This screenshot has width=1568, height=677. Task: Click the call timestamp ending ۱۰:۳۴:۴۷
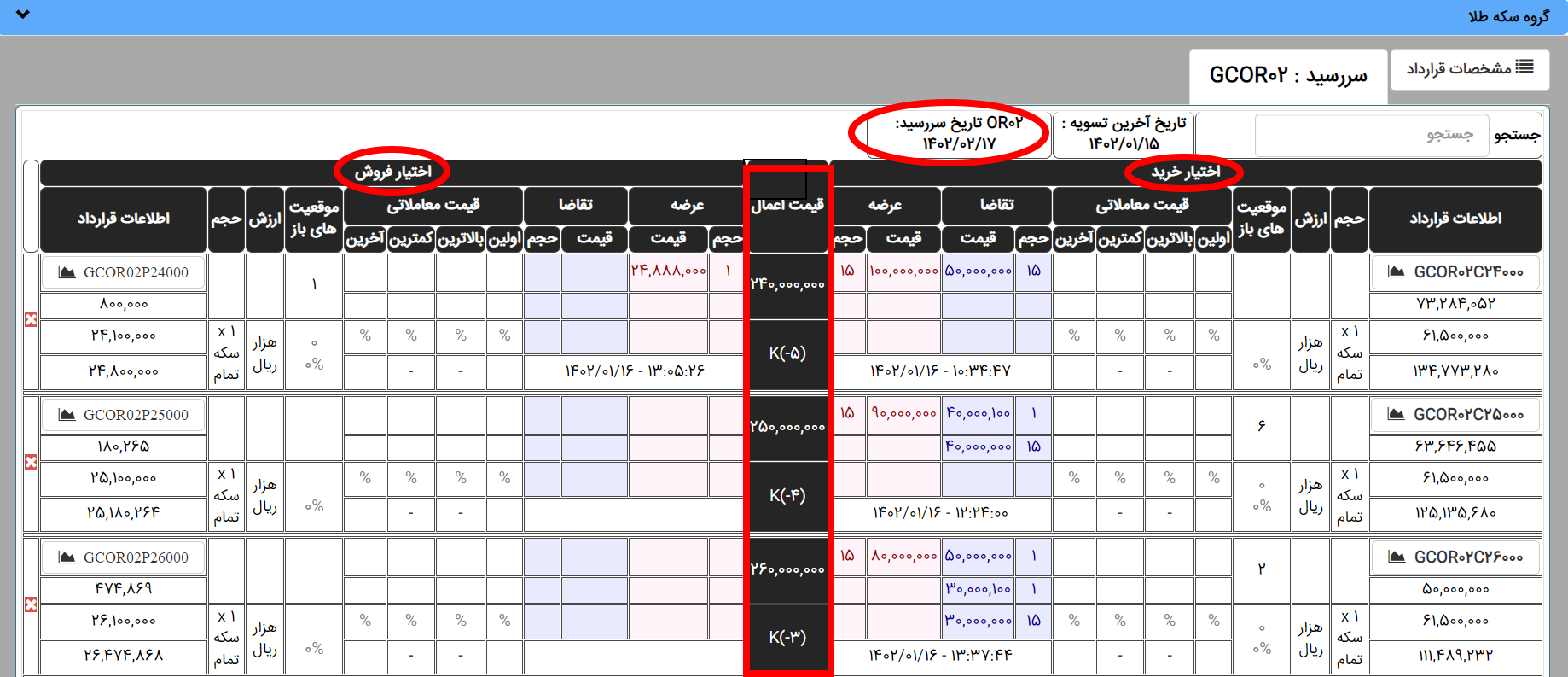(941, 371)
